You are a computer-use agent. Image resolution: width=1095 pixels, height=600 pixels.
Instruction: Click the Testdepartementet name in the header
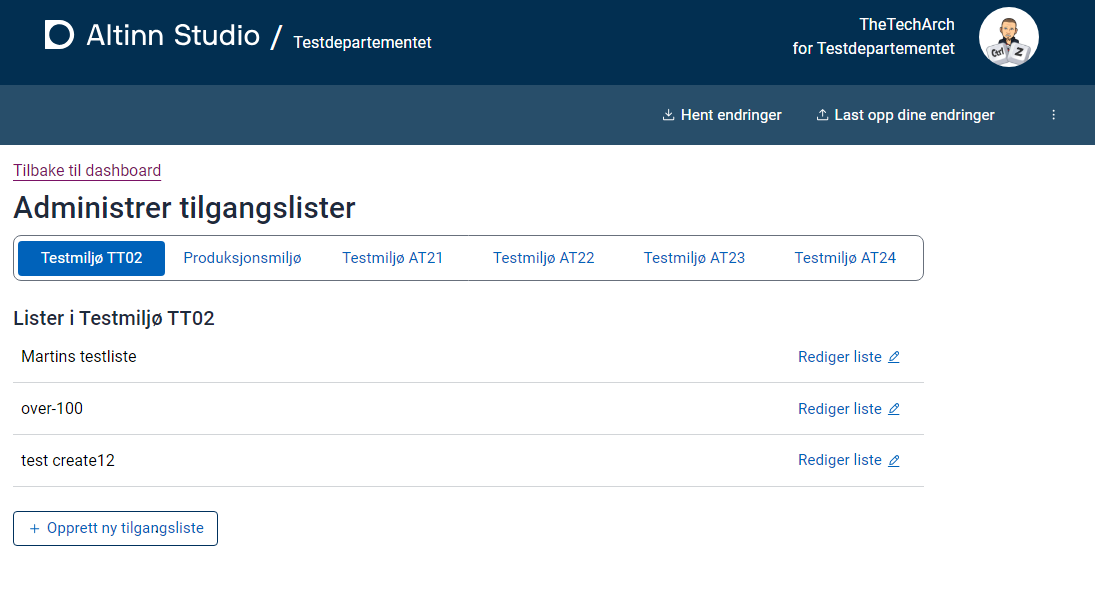point(362,42)
